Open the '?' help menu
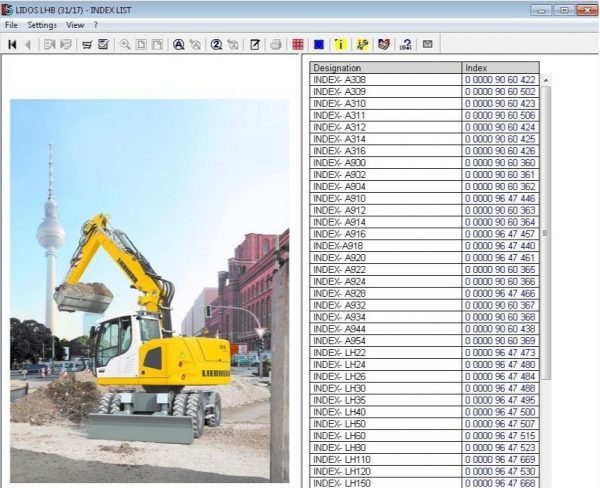The image size is (600, 488). click(96, 25)
